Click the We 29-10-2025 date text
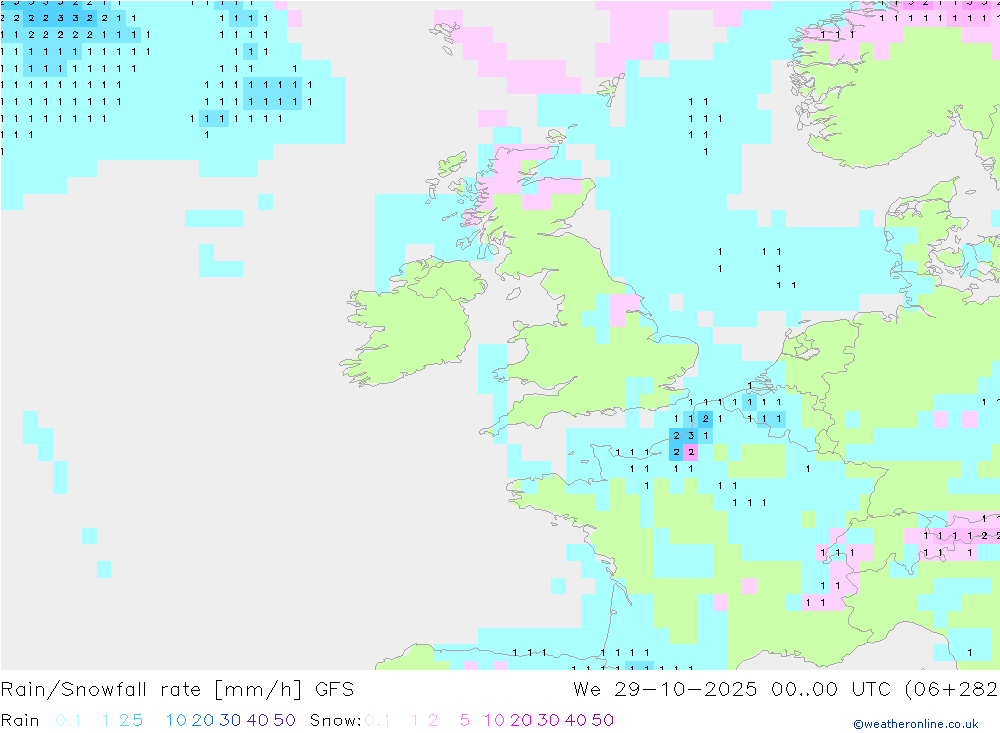Image resolution: width=1000 pixels, height=733 pixels. 665,690
